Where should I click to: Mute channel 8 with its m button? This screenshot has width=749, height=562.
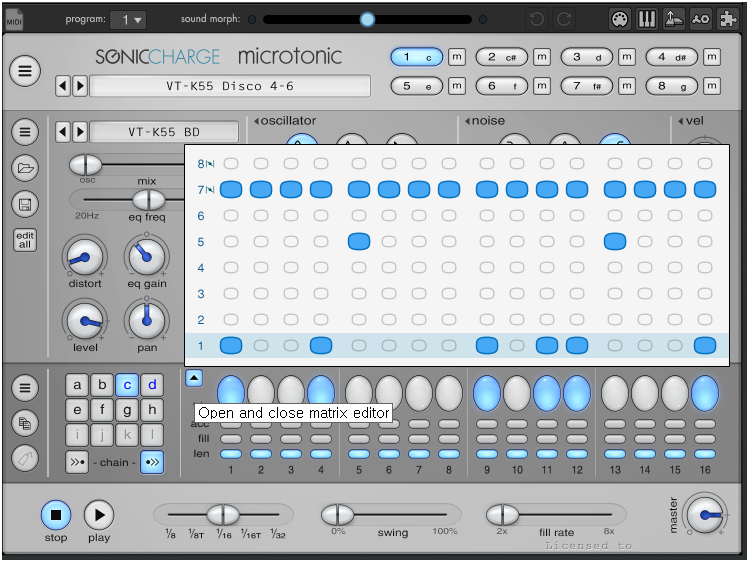point(712,86)
